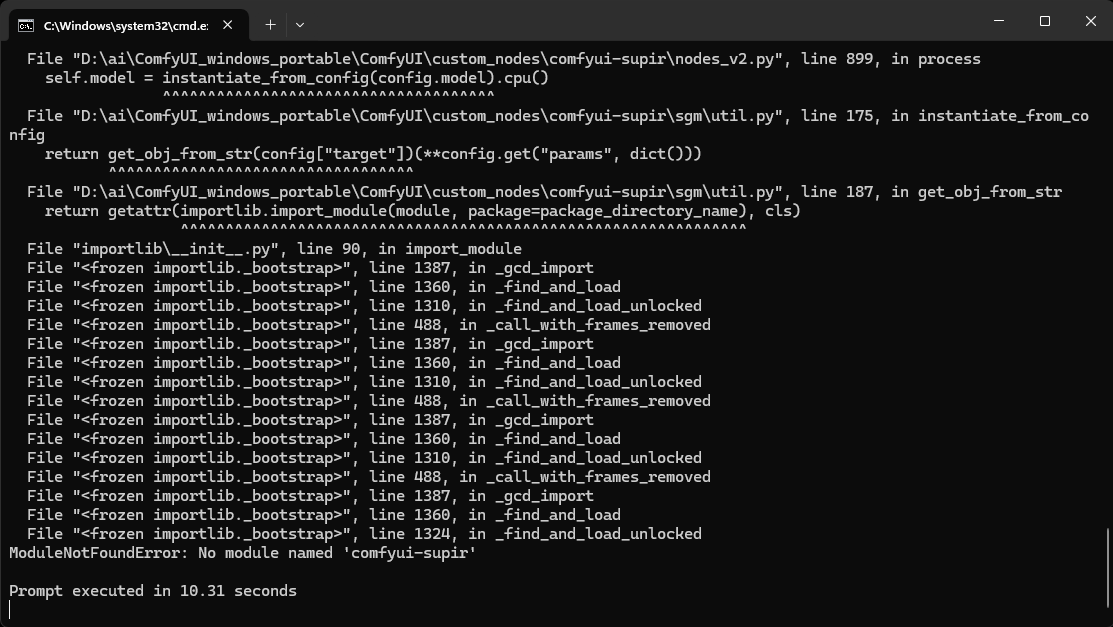Close the terminal window
This screenshot has width=1113, height=627.
(1090, 21)
